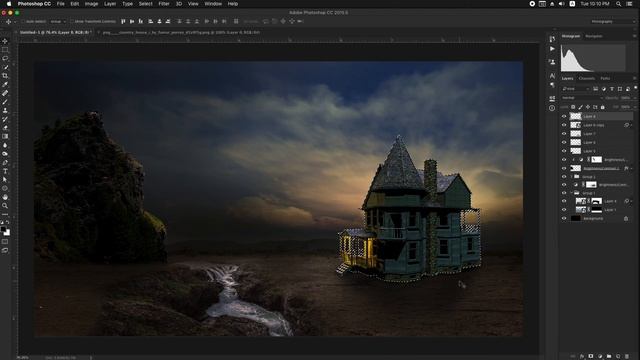
Task: Select the Lasso tool
Action: click(5, 58)
